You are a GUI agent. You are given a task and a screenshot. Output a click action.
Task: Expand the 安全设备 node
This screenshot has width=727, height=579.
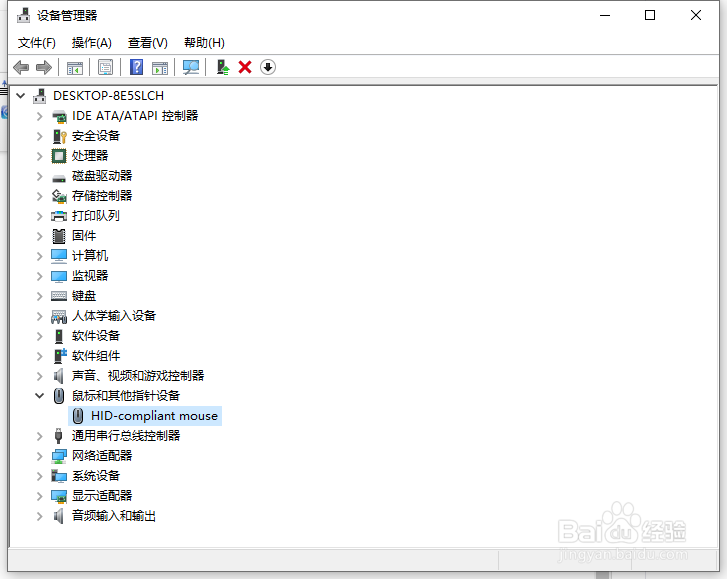coord(39,136)
